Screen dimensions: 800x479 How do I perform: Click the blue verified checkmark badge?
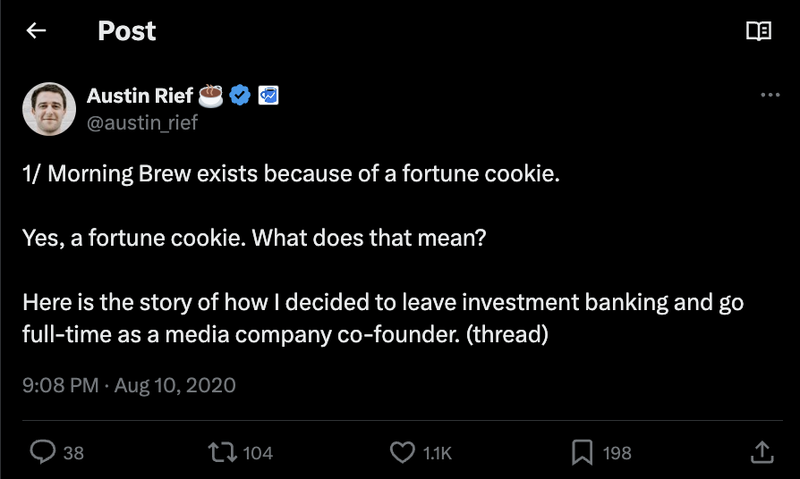[x=240, y=96]
